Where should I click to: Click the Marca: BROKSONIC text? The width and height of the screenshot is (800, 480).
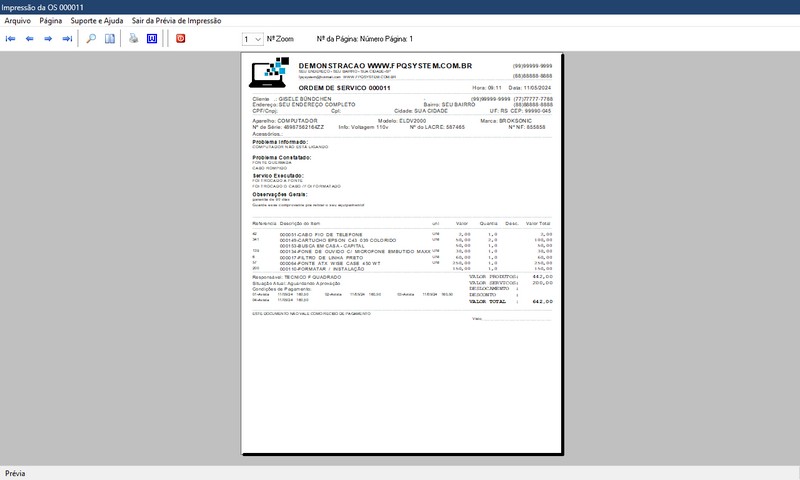point(506,121)
